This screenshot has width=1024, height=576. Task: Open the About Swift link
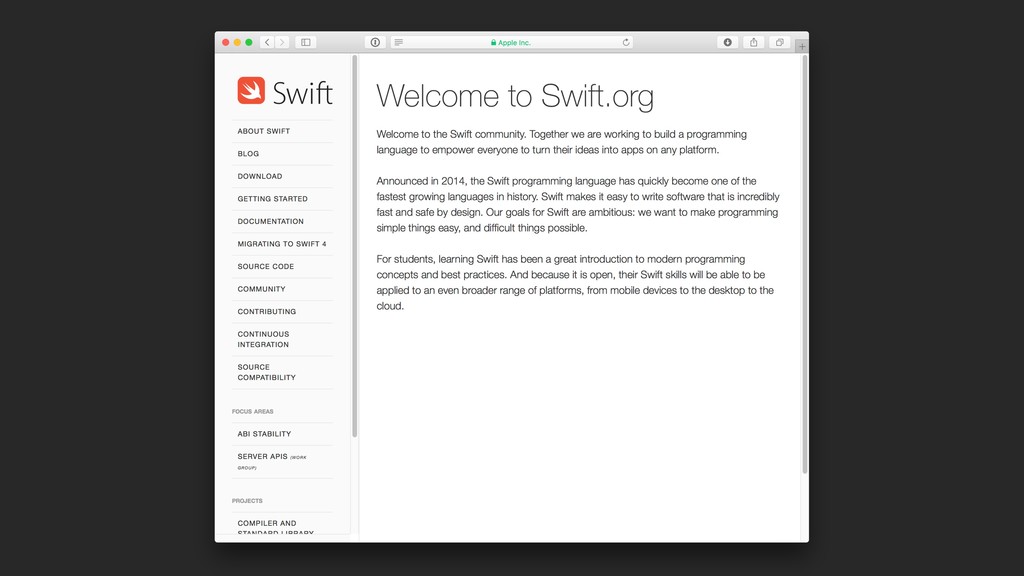click(x=264, y=131)
